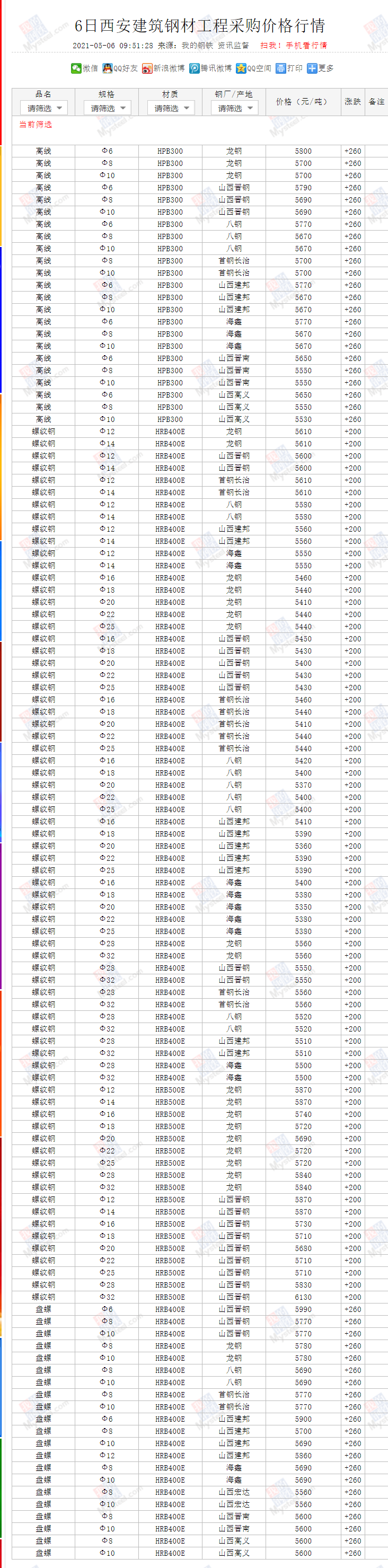Viewport: 388px width, 1568px height.
Task: Open the 钢厂/产地 filter dropdown
Action: (x=234, y=108)
